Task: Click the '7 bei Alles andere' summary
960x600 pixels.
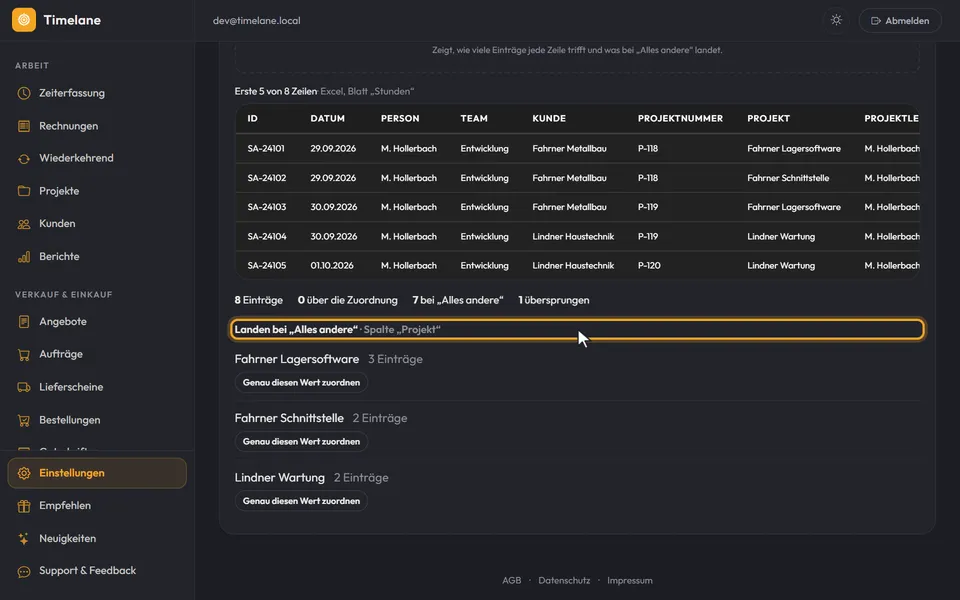Action: pos(458,300)
